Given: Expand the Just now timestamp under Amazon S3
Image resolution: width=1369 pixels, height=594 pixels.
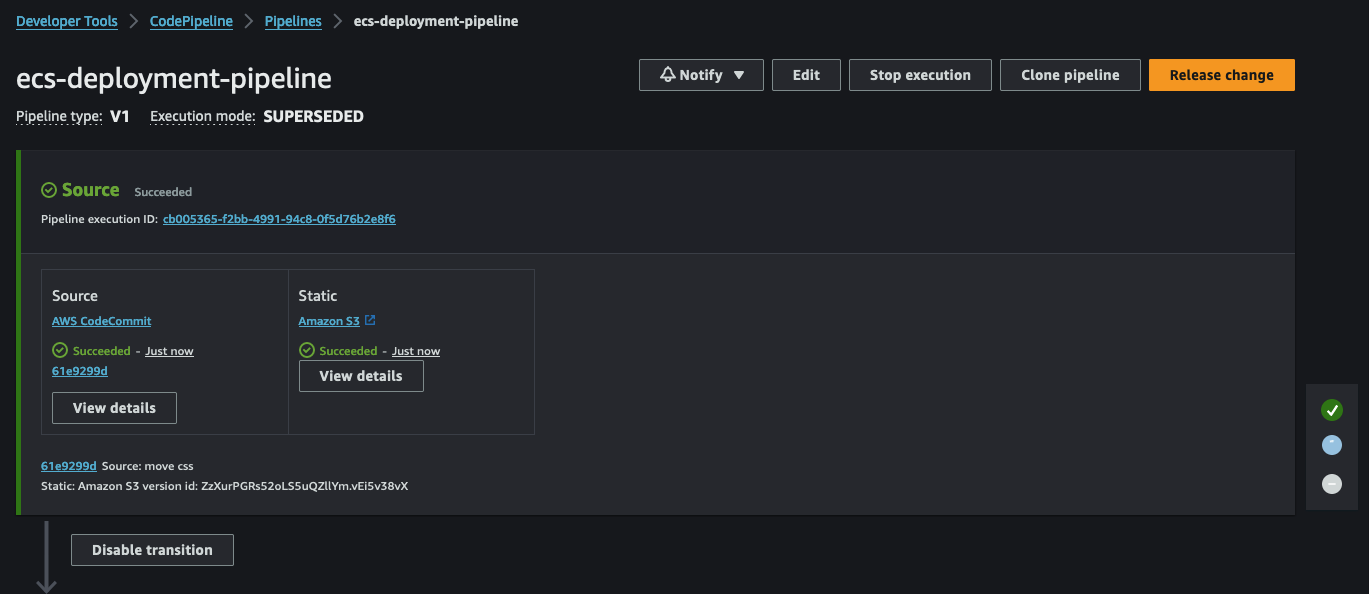Looking at the screenshot, I should click(x=415, y=350).
